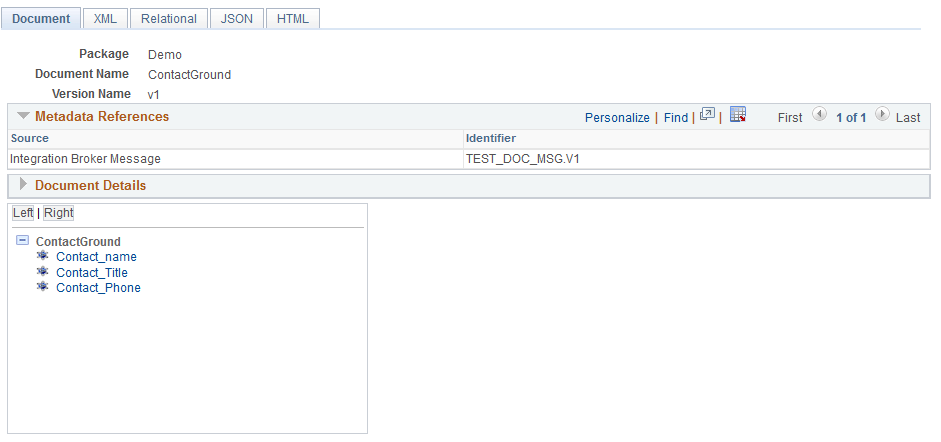Expand the Document Details section
The height and width of the screenshot is (442, 941).
[x=23, y=185]
